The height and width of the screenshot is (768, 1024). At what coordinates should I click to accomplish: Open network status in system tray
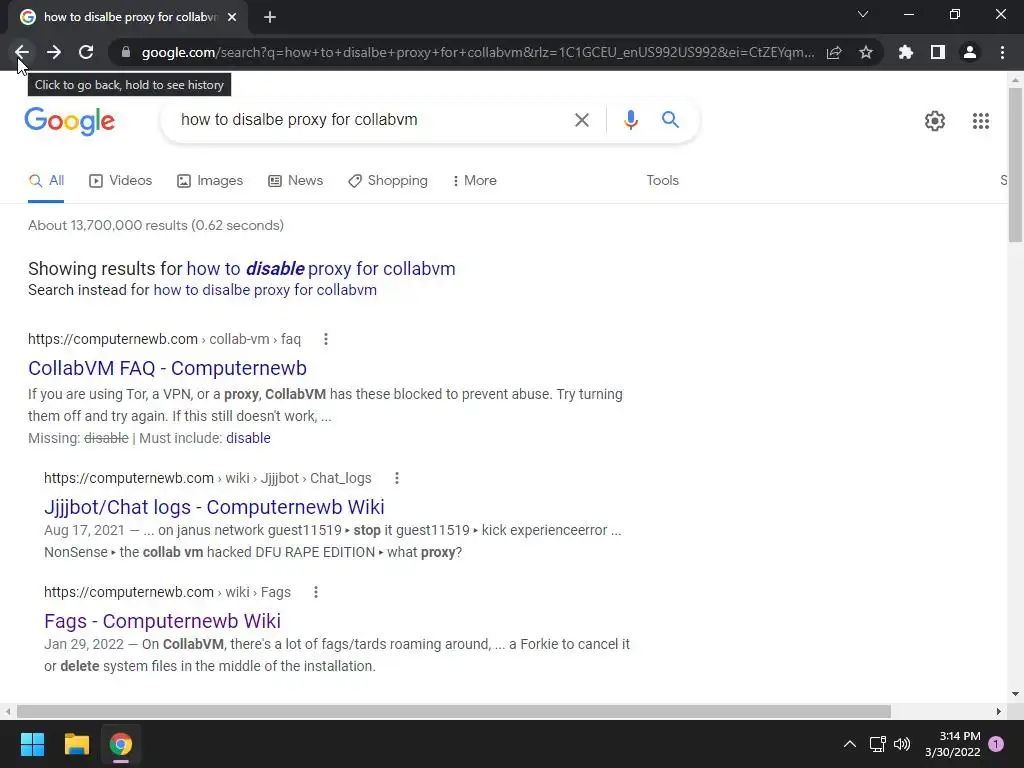point(877,744)
